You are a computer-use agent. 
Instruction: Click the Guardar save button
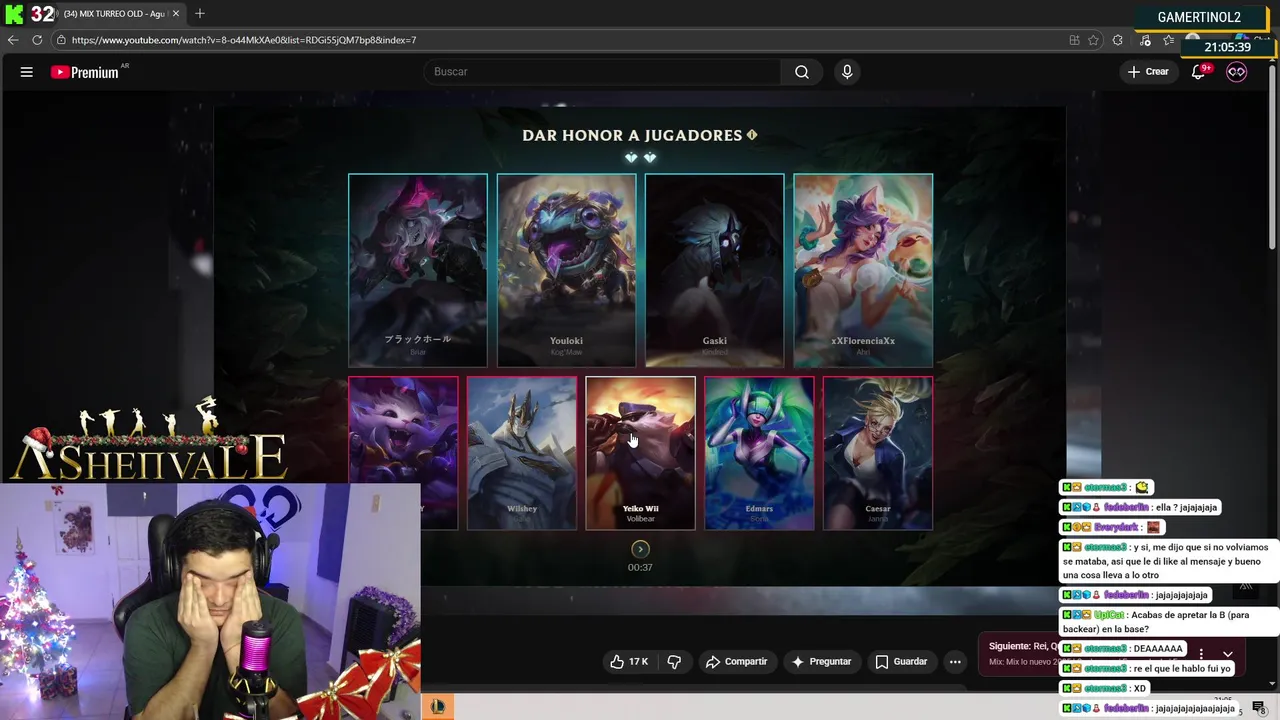click(901, 662)
